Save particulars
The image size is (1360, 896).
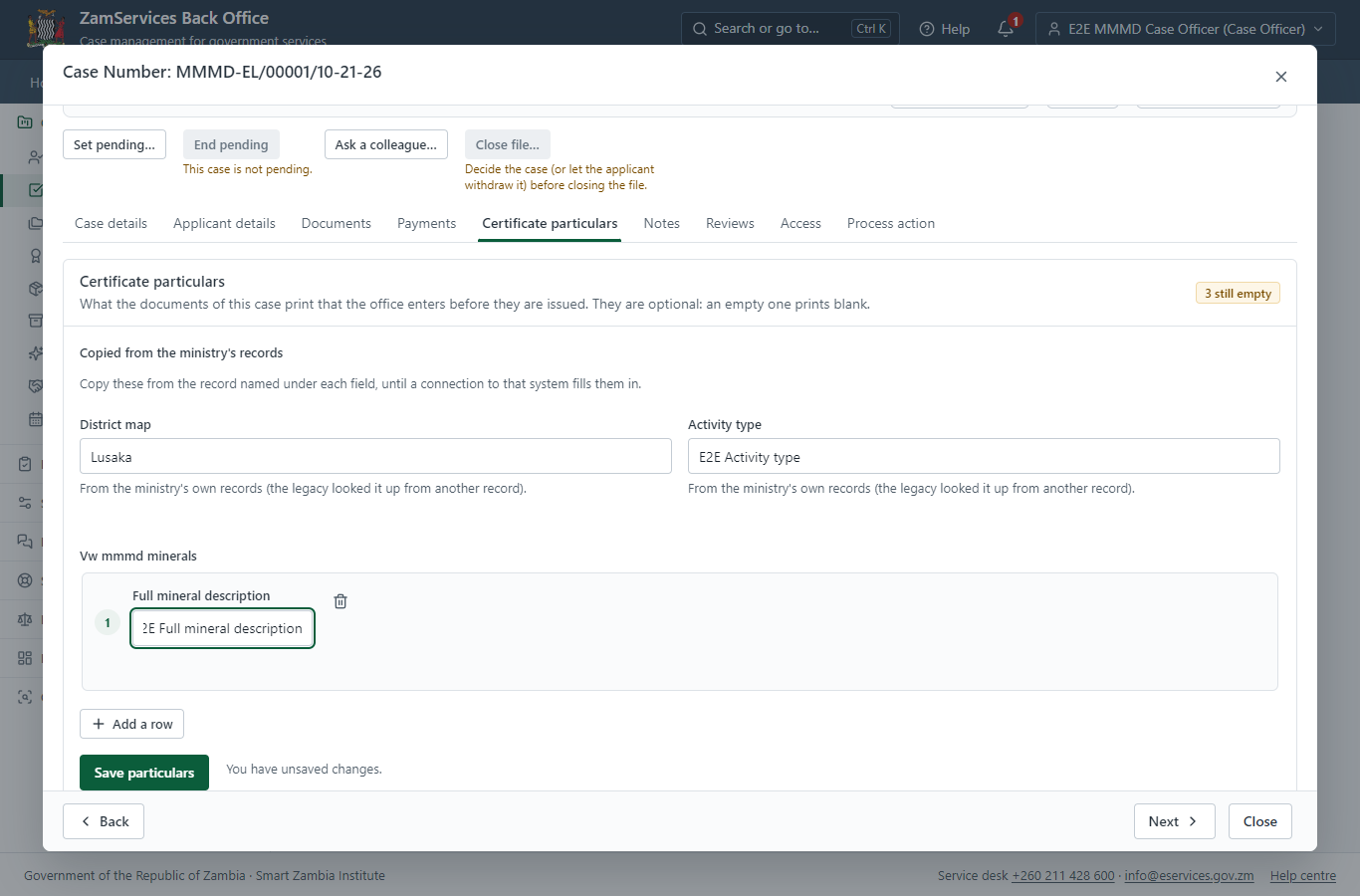pyautogui.click(x=144, y=773)
